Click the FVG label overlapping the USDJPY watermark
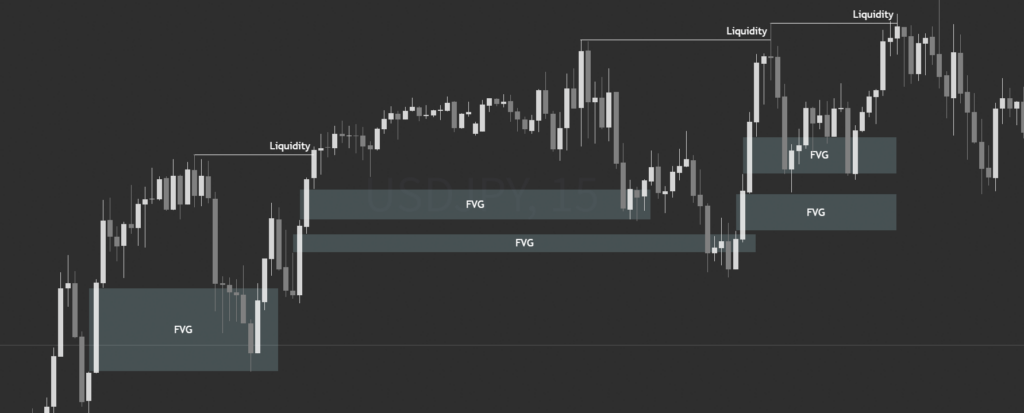This screenshot has width=1024, height=413. coord(475,205)
